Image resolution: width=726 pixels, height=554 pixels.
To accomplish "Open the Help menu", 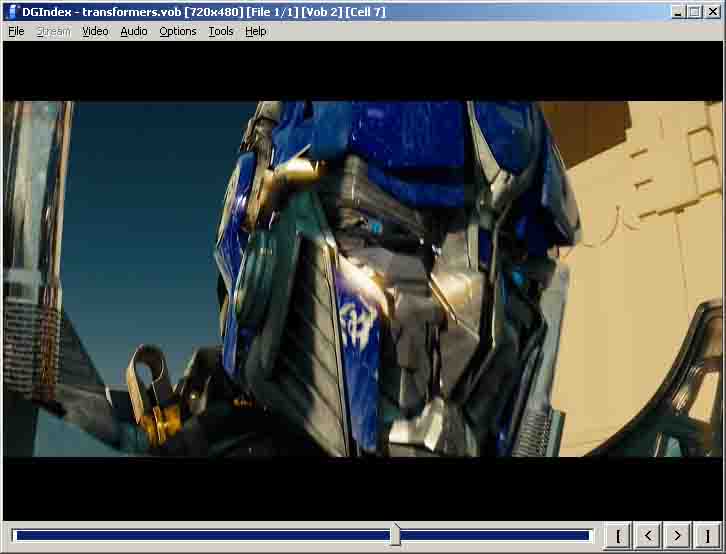I will (x=256, y=31).
